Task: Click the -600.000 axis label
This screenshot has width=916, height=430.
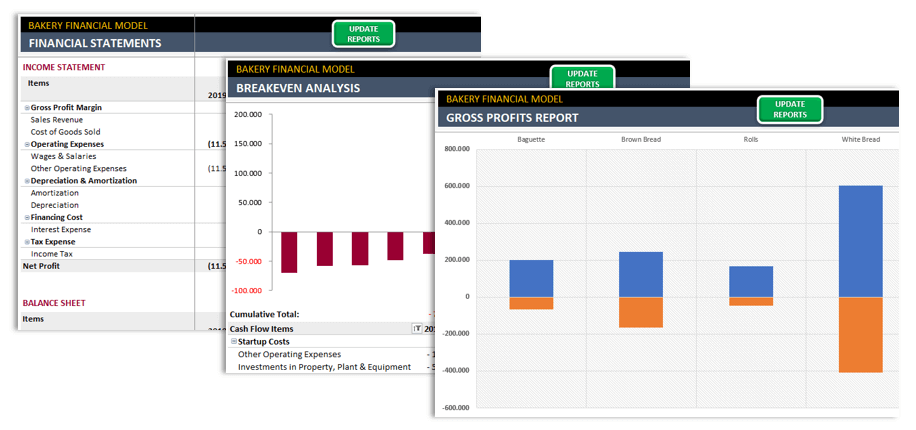Action: tap(456, 408)
